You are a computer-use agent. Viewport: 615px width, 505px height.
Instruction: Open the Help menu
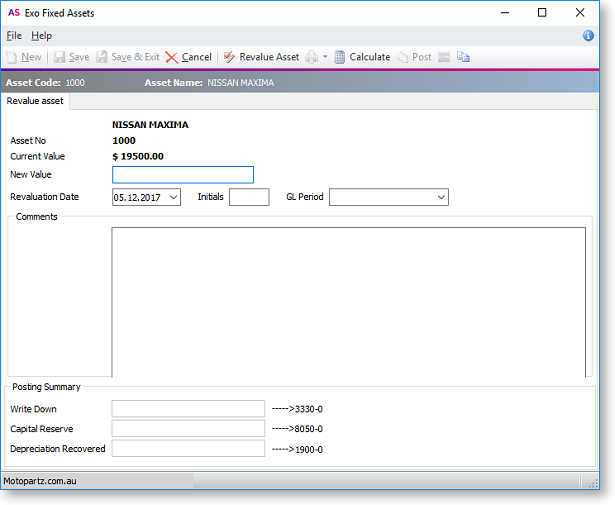[x=42, y=35]
